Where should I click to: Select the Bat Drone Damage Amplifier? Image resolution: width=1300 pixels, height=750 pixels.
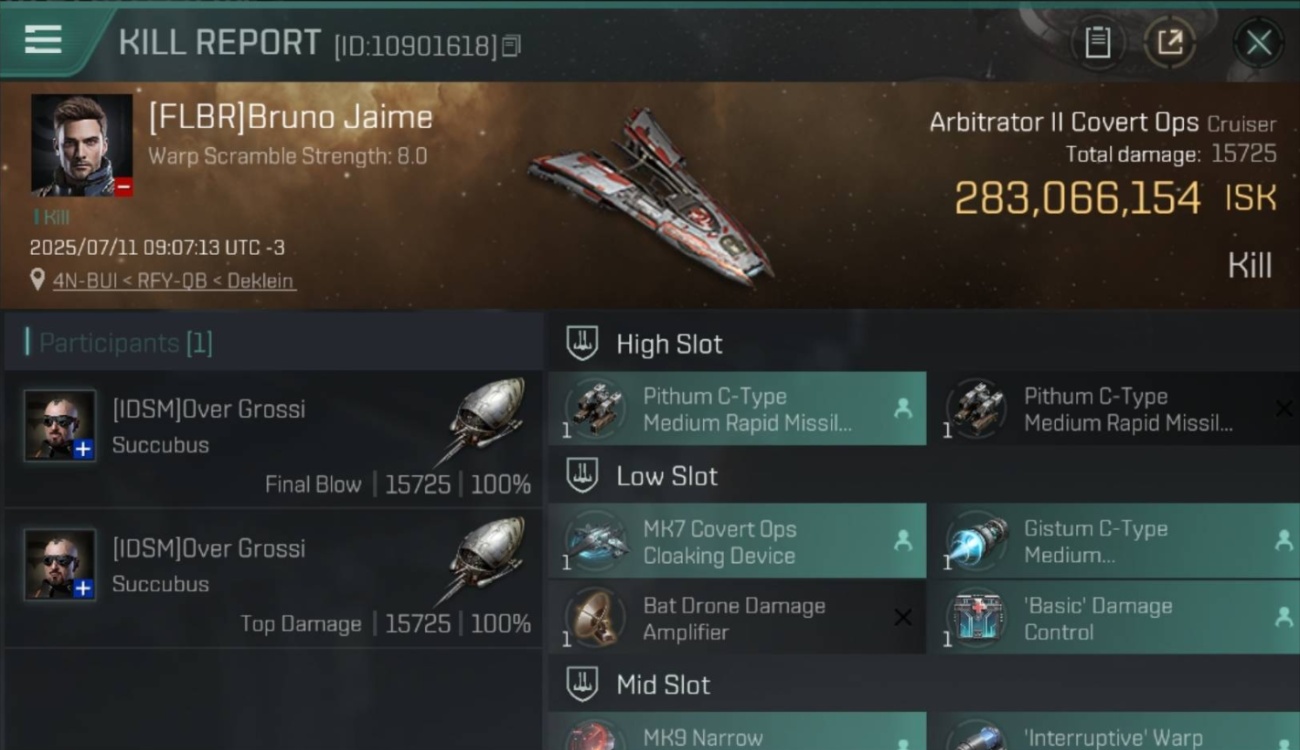tap(737, 618)
